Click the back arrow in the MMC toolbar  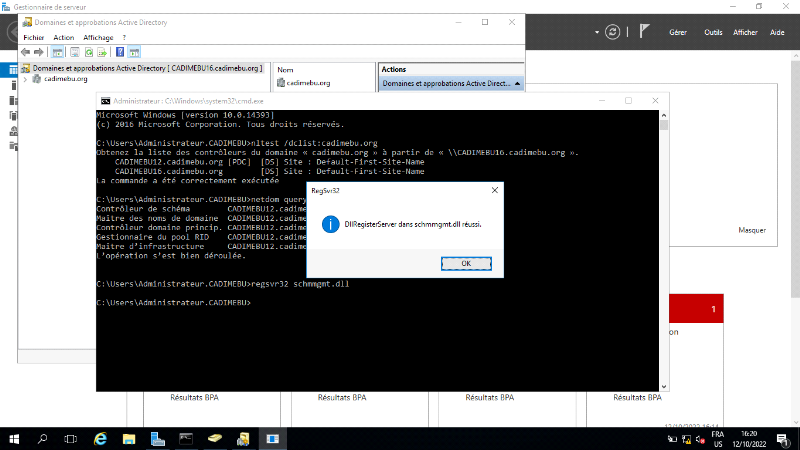pyautogui.click(x=25, y=51)
